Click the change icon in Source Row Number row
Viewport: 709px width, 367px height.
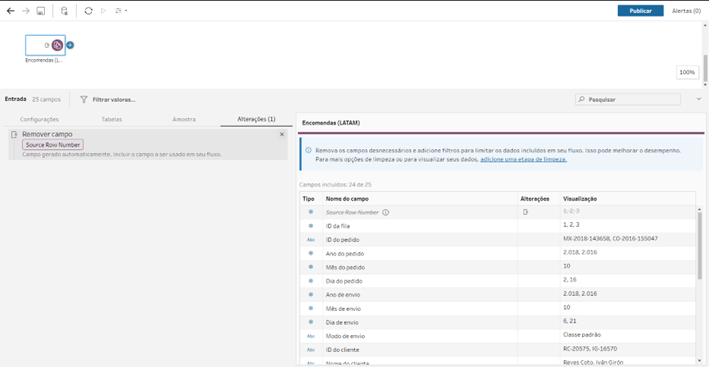(525, 212)
